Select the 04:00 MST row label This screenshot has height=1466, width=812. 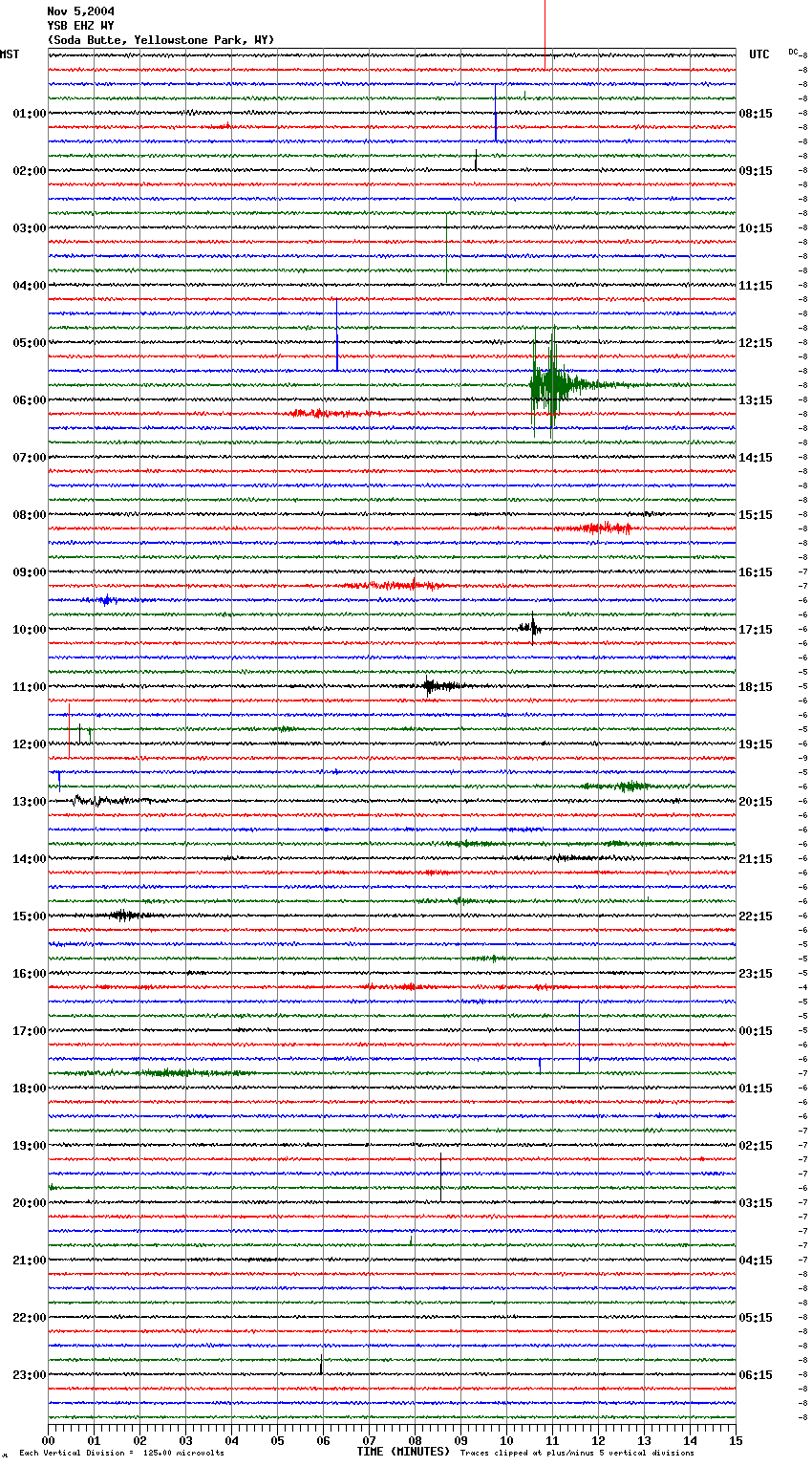click(30, 286)
